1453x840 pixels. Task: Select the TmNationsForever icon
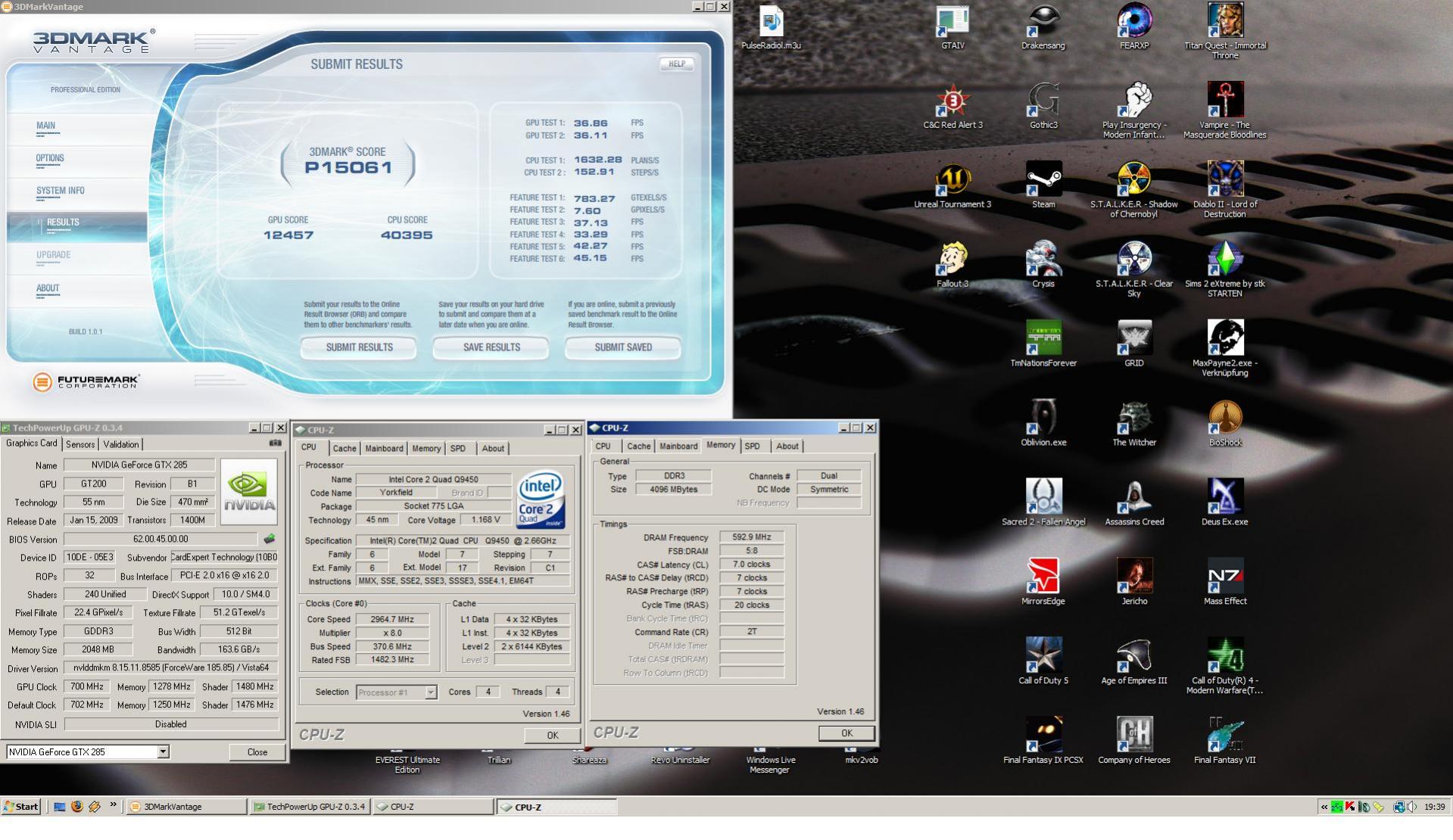click(1043, 344)
